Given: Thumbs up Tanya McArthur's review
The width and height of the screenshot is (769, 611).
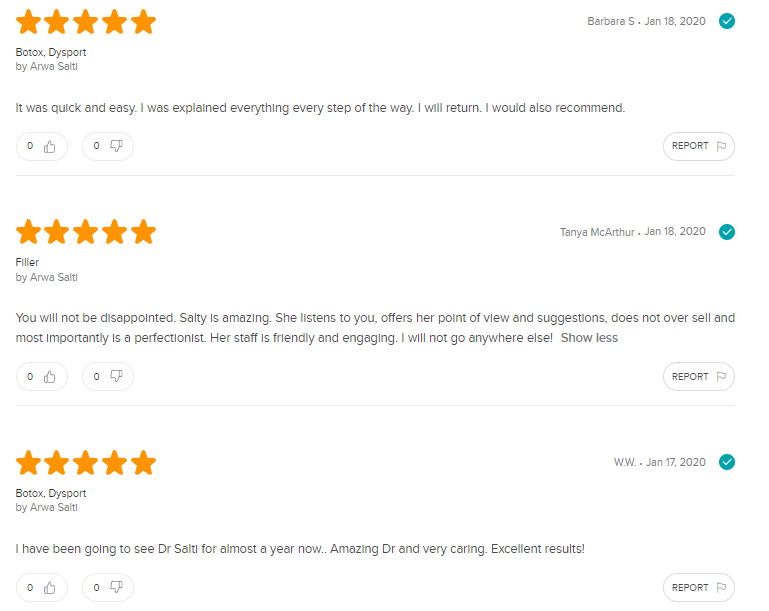Looking at the screenshot, I should pos(42,377).
